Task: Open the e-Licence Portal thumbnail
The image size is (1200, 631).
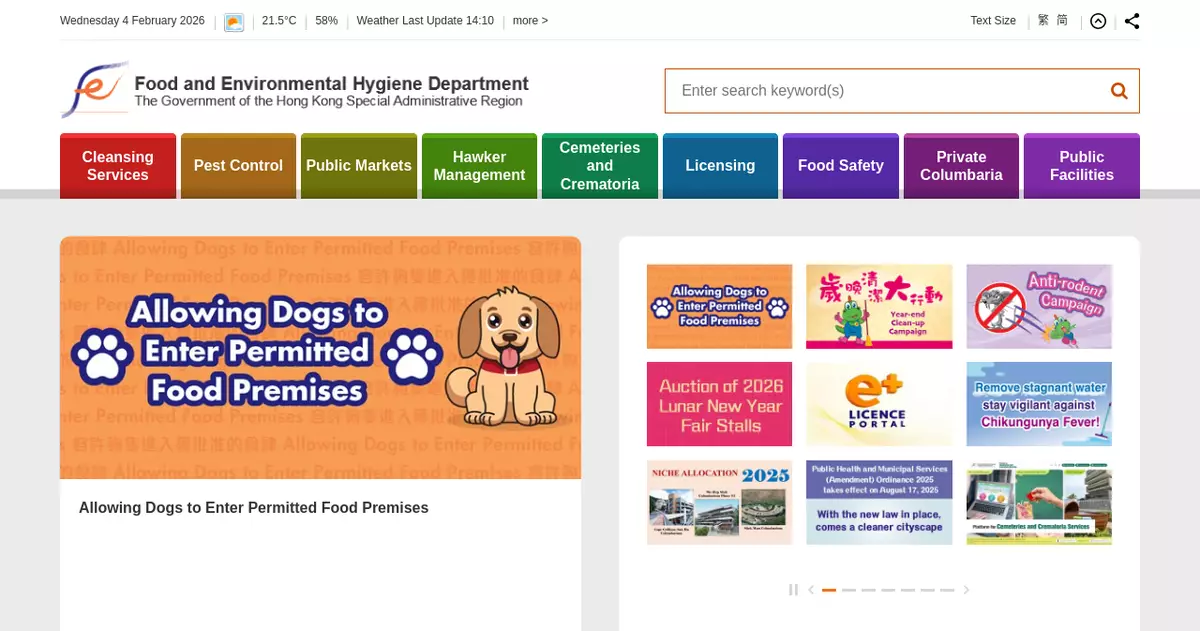Action: (879, 404)
